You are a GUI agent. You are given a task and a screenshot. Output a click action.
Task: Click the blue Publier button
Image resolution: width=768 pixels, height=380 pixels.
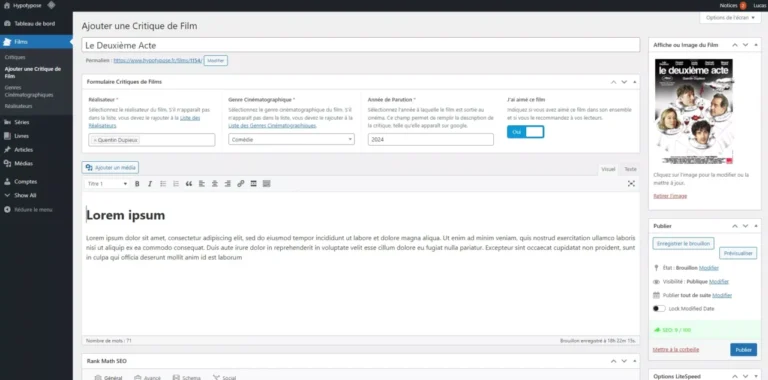pyautogui.click(x=743, y=350)
